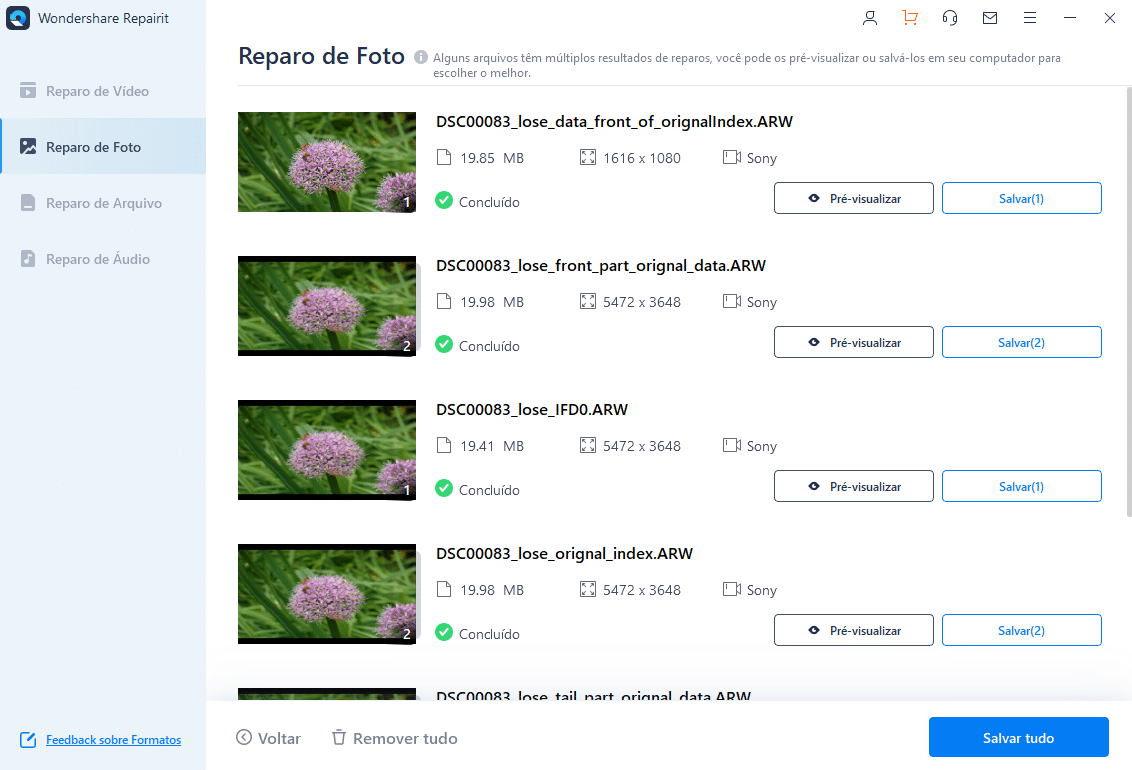The width and height of the screenshot is (1132, 770).
Task: Preview DSC00083_lose_data_front_of_orignalIndex.ARW file
Action: click(853, 198)
